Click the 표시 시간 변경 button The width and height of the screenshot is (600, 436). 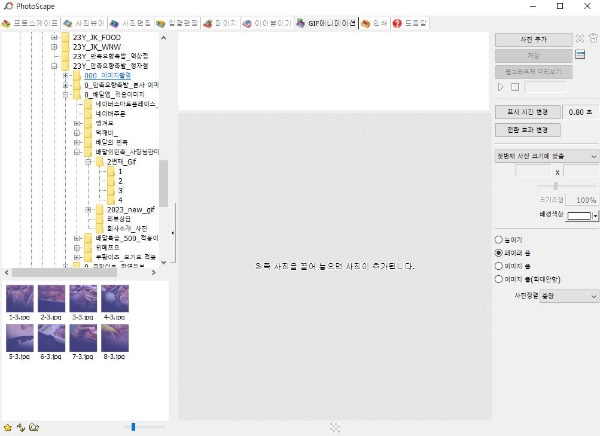click(528, 112)
